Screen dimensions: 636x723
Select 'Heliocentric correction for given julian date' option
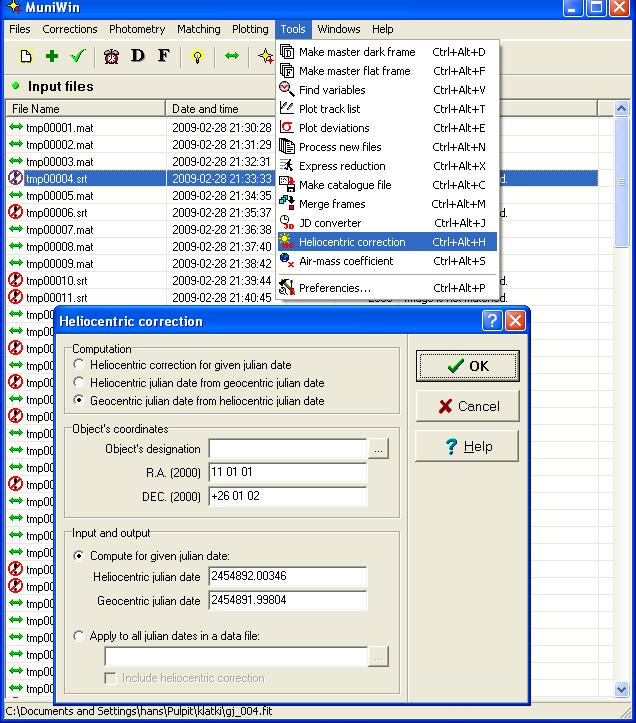coord(80,365)
